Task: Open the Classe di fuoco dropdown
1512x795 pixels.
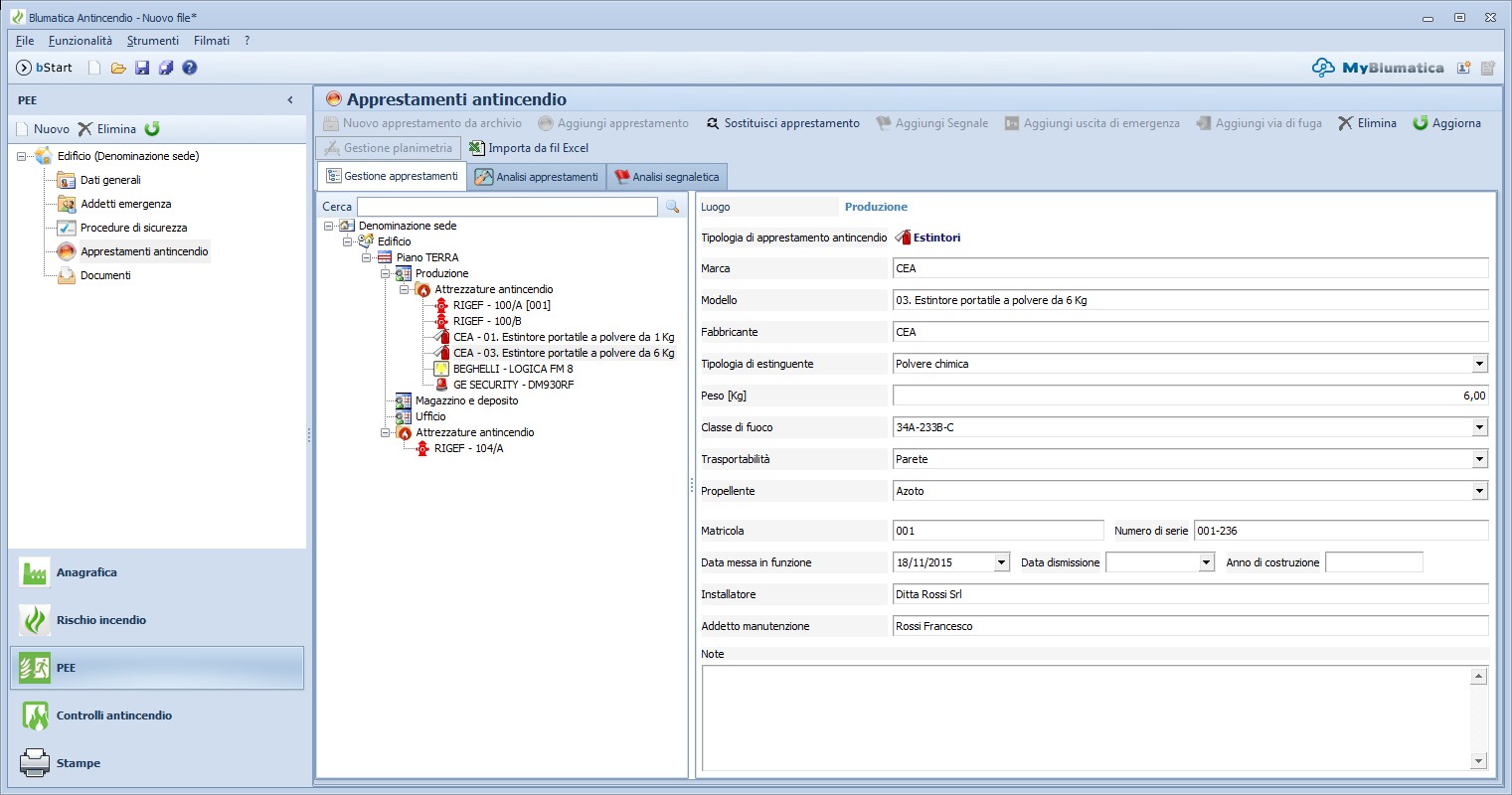Action: coord(1479,427)
